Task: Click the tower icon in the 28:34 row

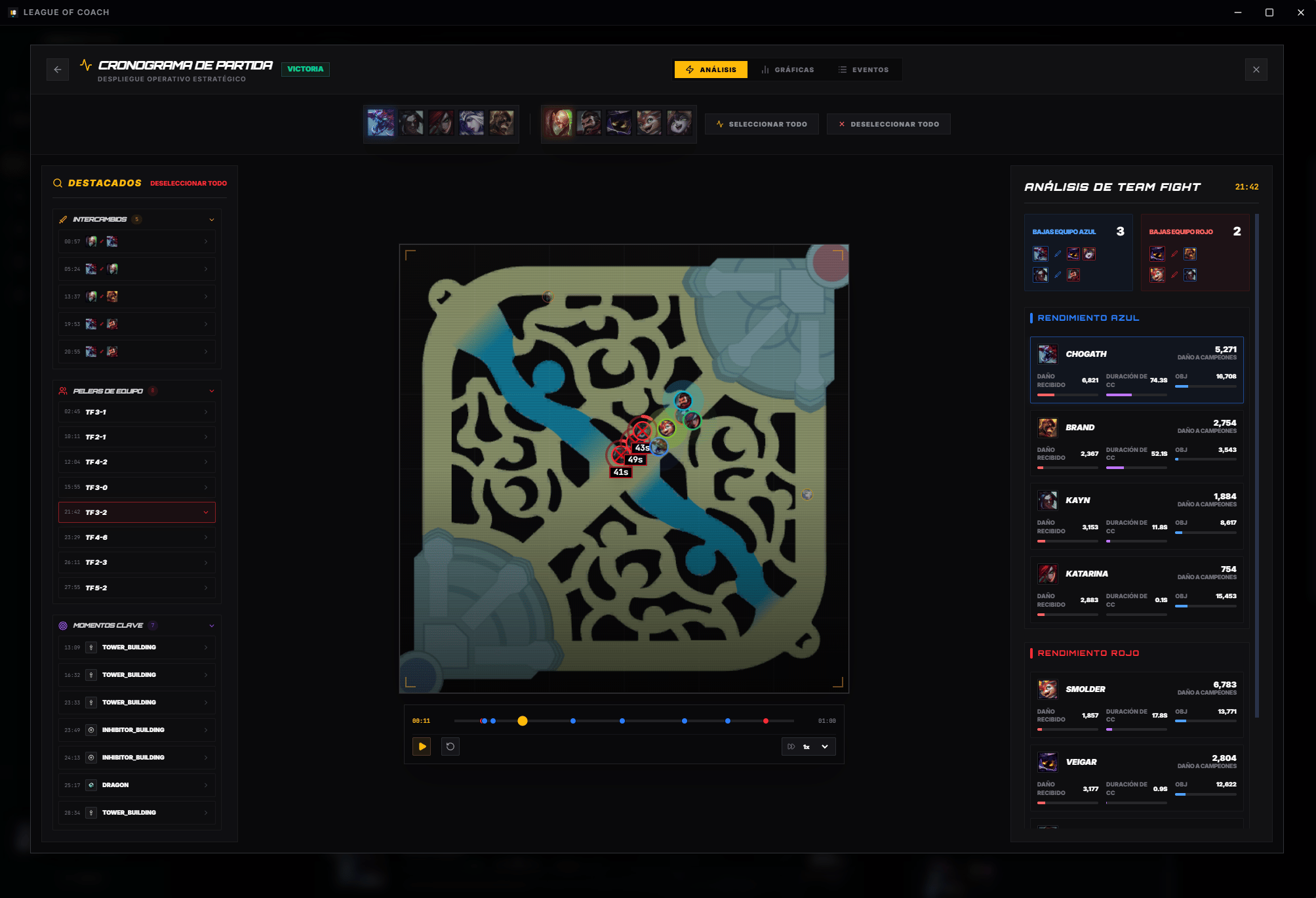Action: pyautogui.click(x=91, y=813)
